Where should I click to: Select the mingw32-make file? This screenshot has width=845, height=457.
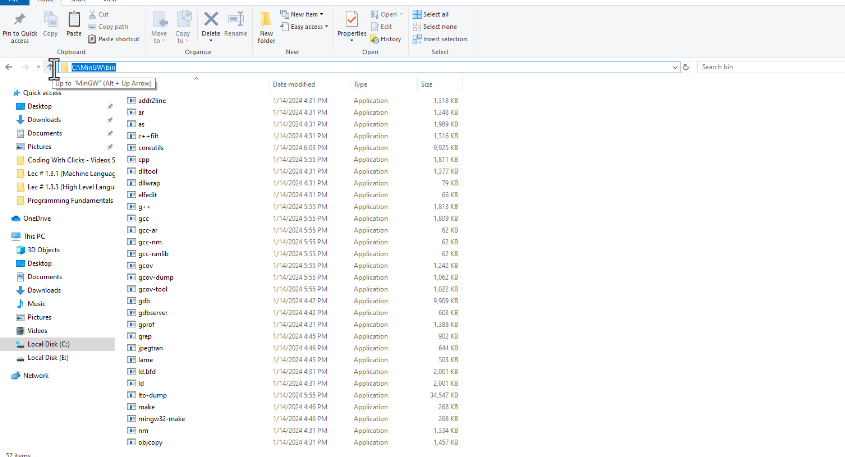(162, 419)
